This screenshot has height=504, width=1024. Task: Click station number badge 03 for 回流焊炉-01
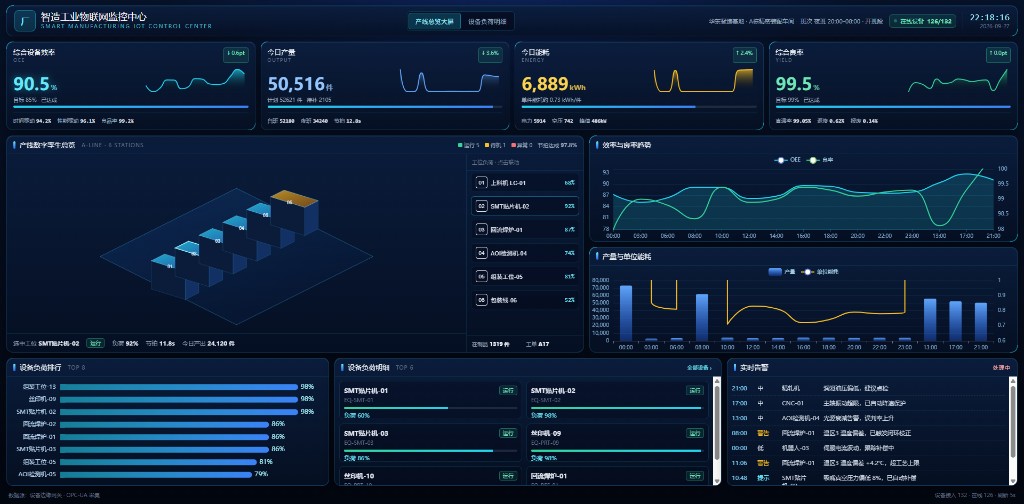coord(481,230)
